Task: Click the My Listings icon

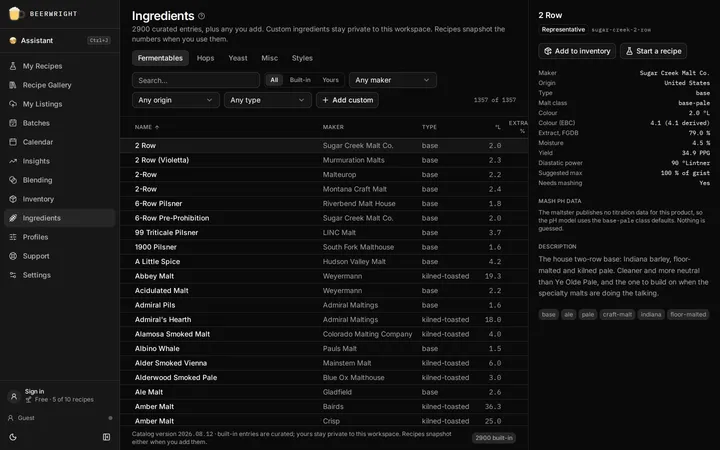Action: (13, 104)
